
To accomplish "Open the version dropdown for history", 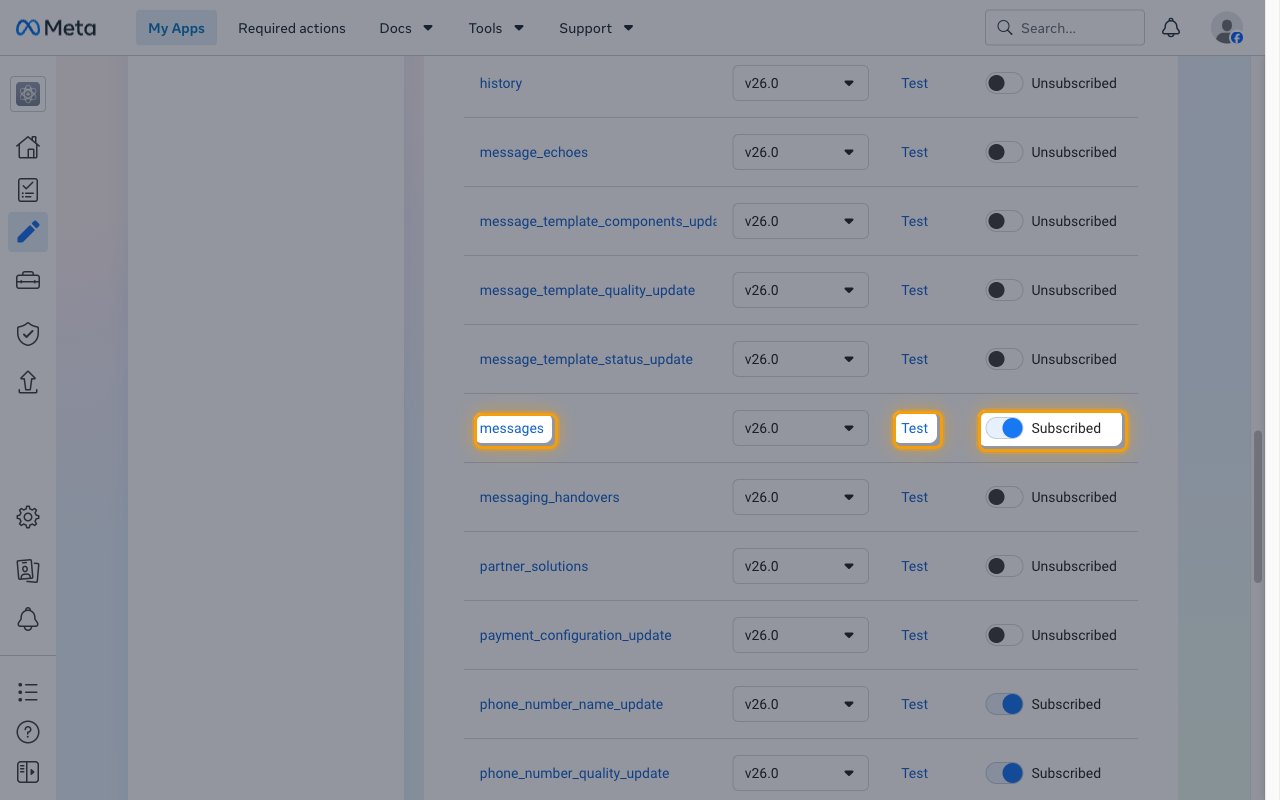I will [x=800, y=83].
